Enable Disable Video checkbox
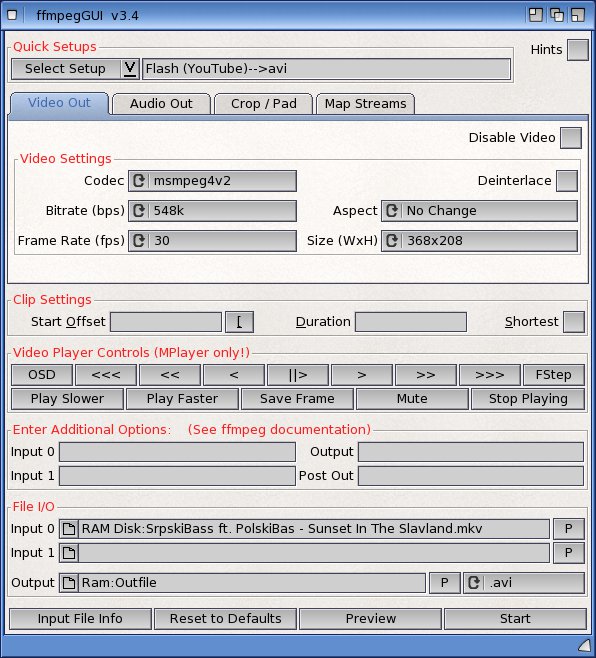Viewport: 596px width, 658px height. click(x=571, y=138)
